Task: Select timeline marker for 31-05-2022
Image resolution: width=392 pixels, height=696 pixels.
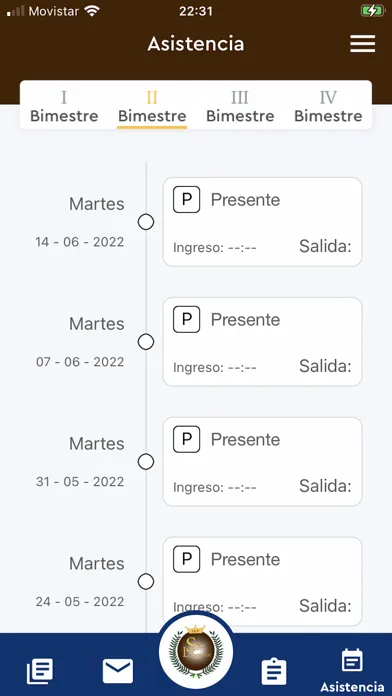Action: tap(146, 462)
